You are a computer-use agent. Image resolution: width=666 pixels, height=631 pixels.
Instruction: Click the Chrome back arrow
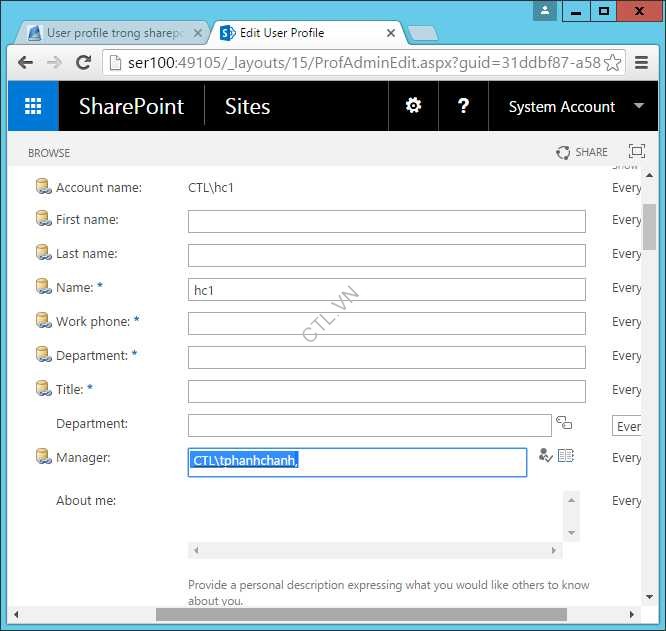[25, 63]
